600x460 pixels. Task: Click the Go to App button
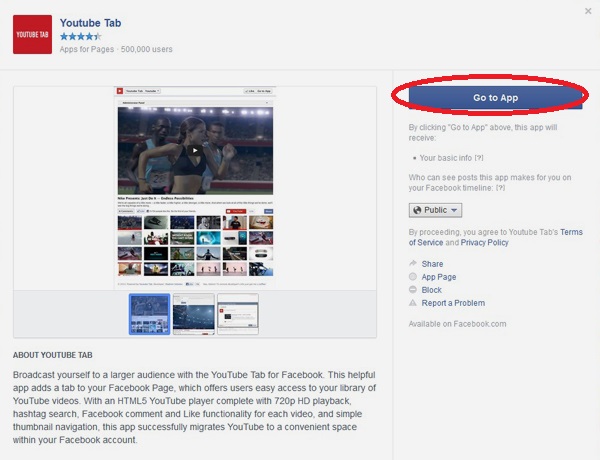(x=496, y=98)
